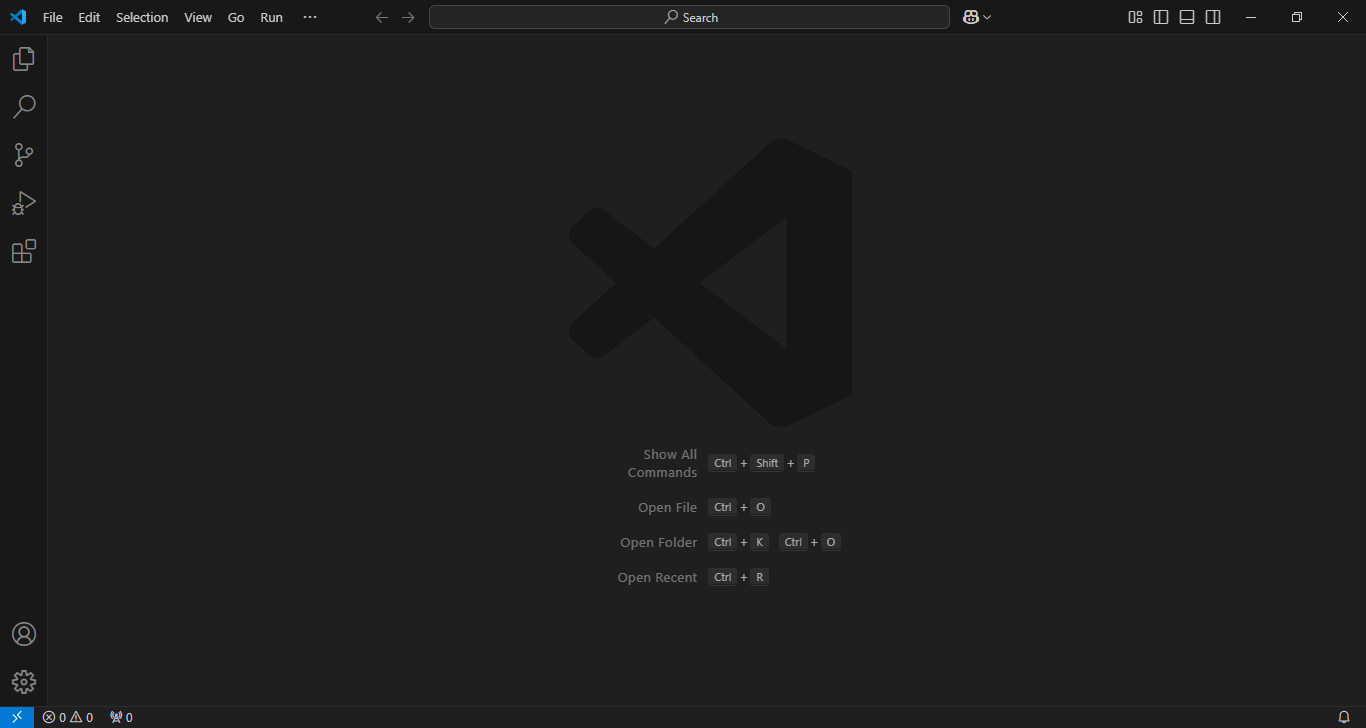This screenshot has height=728, width=1366.
Task: Click the remote window indicator in status bar
Action: [x=17, y=717]
